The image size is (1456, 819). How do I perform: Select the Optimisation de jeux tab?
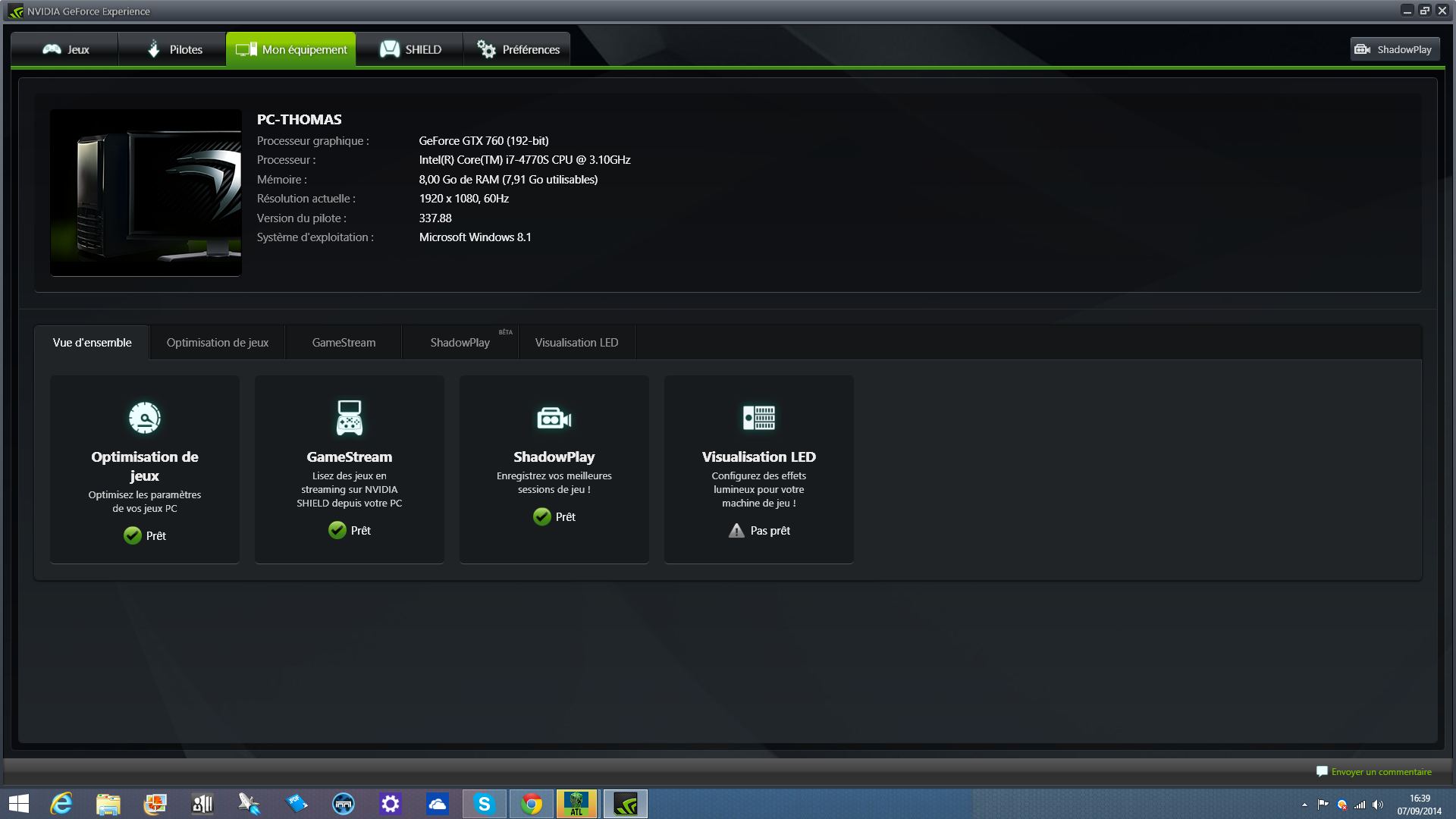pos(217,342)
